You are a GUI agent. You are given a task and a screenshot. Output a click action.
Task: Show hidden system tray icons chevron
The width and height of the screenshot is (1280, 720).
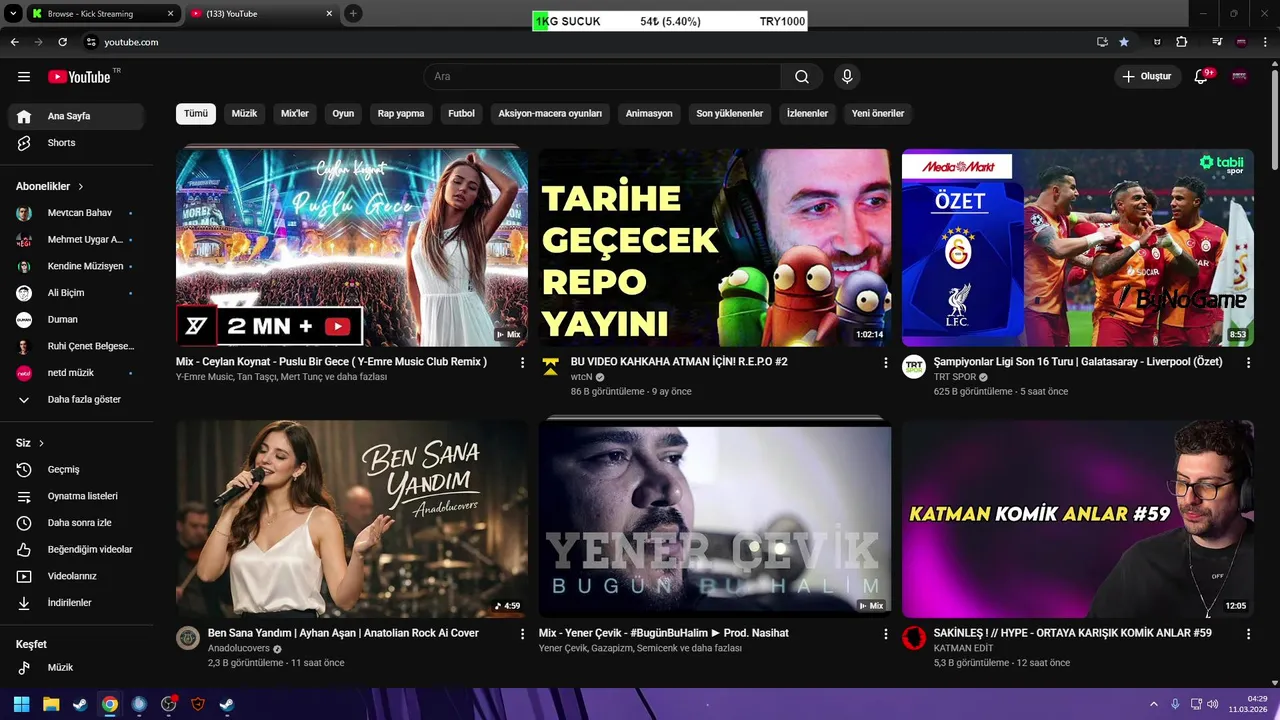(1153, 704)
